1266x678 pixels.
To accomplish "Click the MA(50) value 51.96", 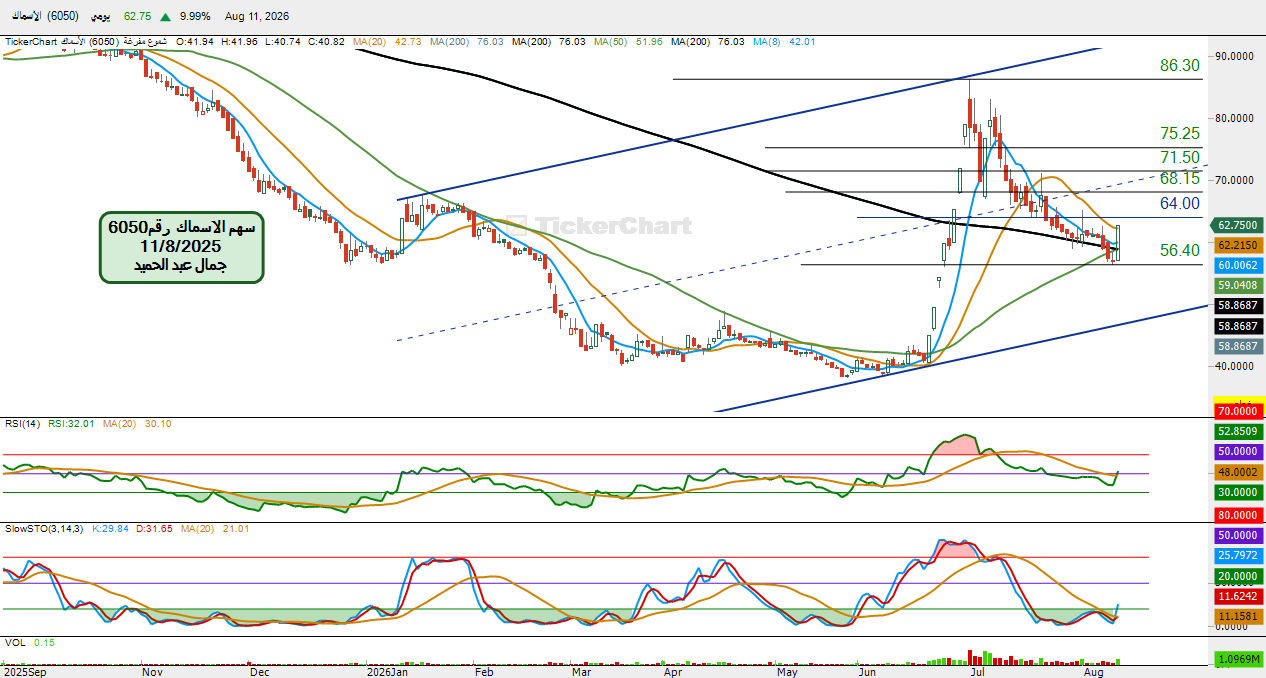I will 649,41.
